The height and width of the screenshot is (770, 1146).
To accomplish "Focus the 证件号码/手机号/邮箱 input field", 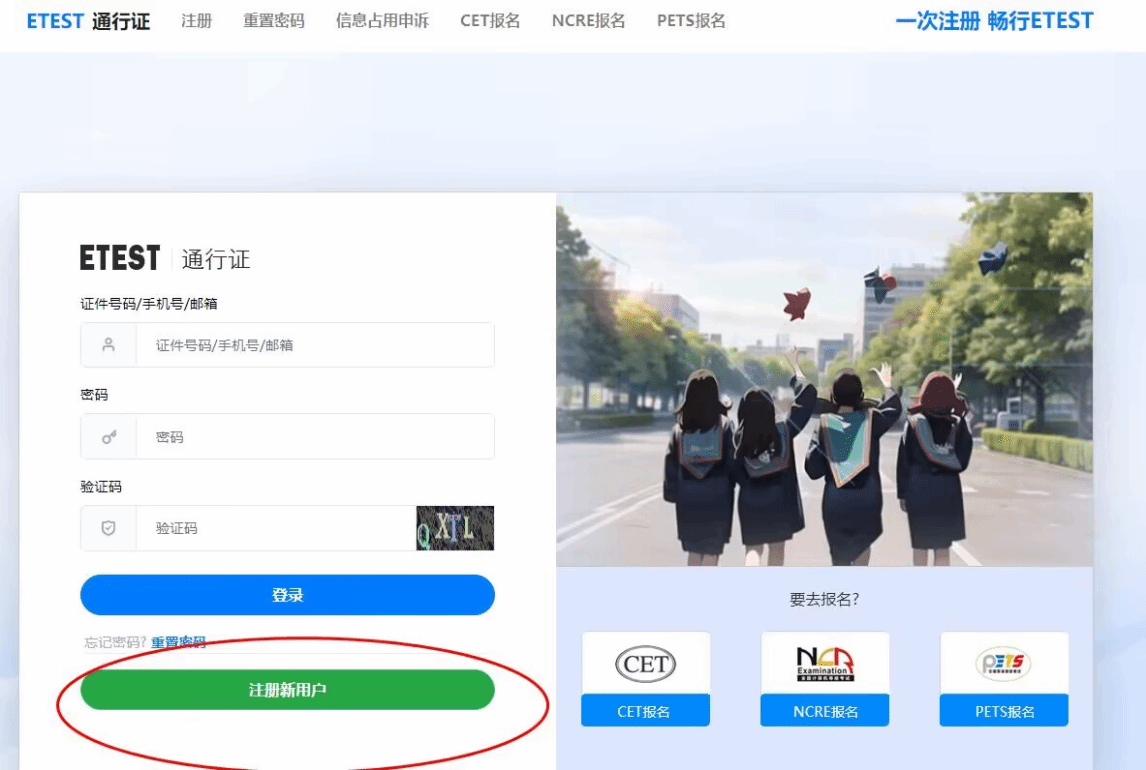I will point(314,345).
